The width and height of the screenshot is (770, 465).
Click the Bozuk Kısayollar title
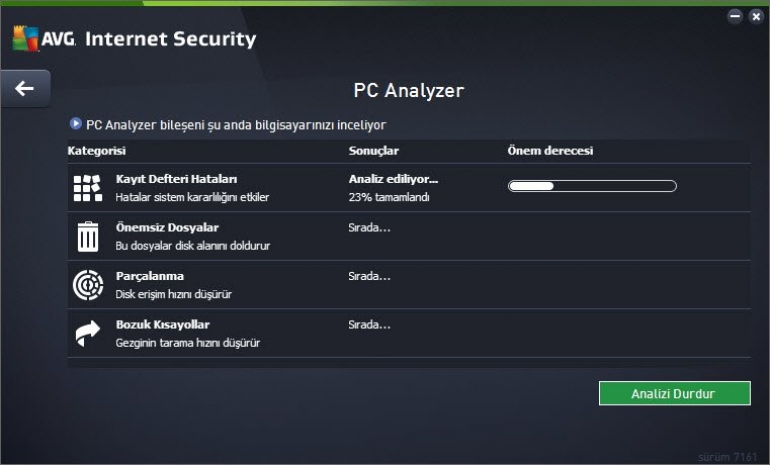pyautogui.click(x=163, y=325)
